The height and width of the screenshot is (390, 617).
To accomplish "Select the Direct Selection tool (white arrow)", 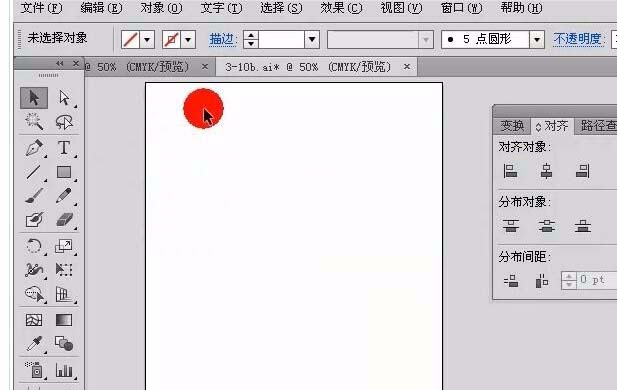I will click(64, 98).
